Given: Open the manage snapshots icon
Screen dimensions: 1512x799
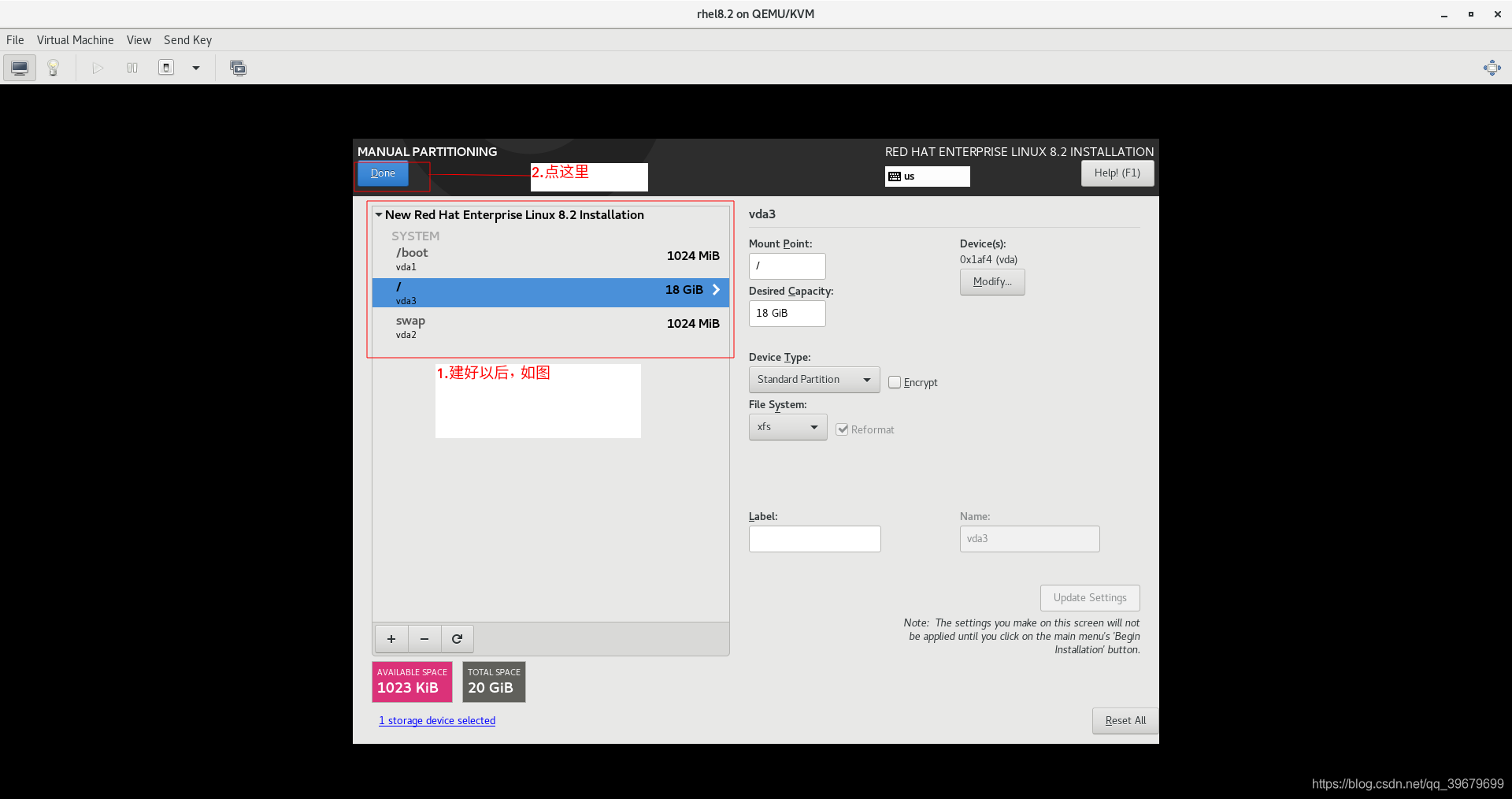Looking at the screenshot, I should [238, 68].
